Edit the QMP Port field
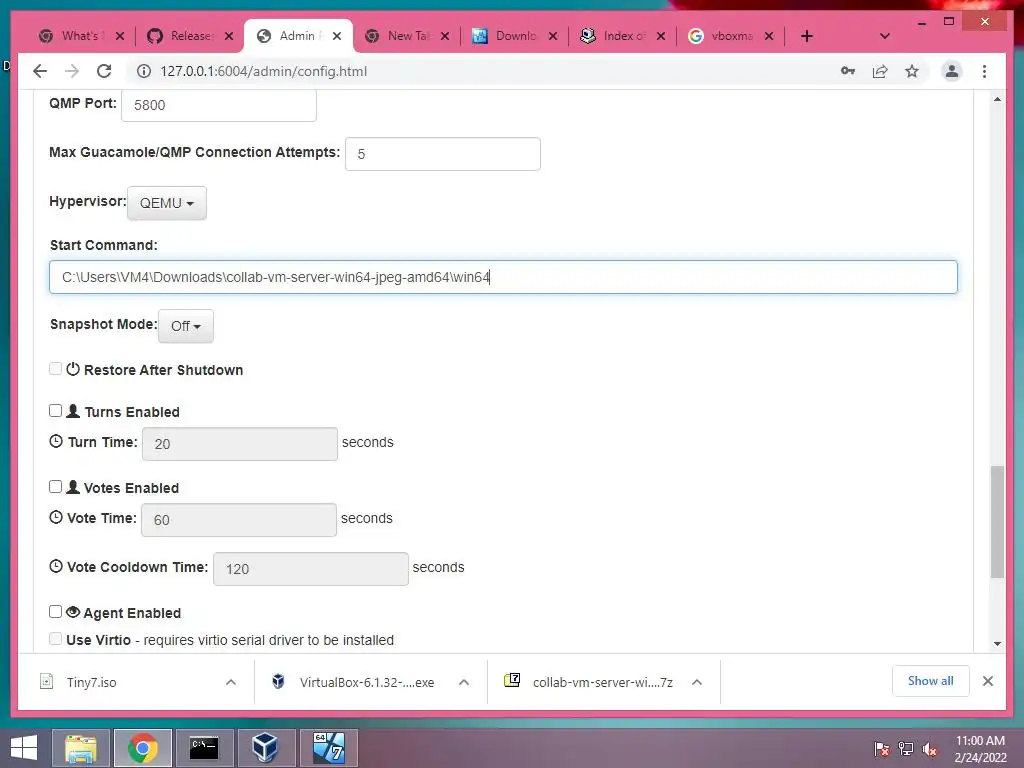The height and width of the screenshot is (768, 1024). (219, 104)
